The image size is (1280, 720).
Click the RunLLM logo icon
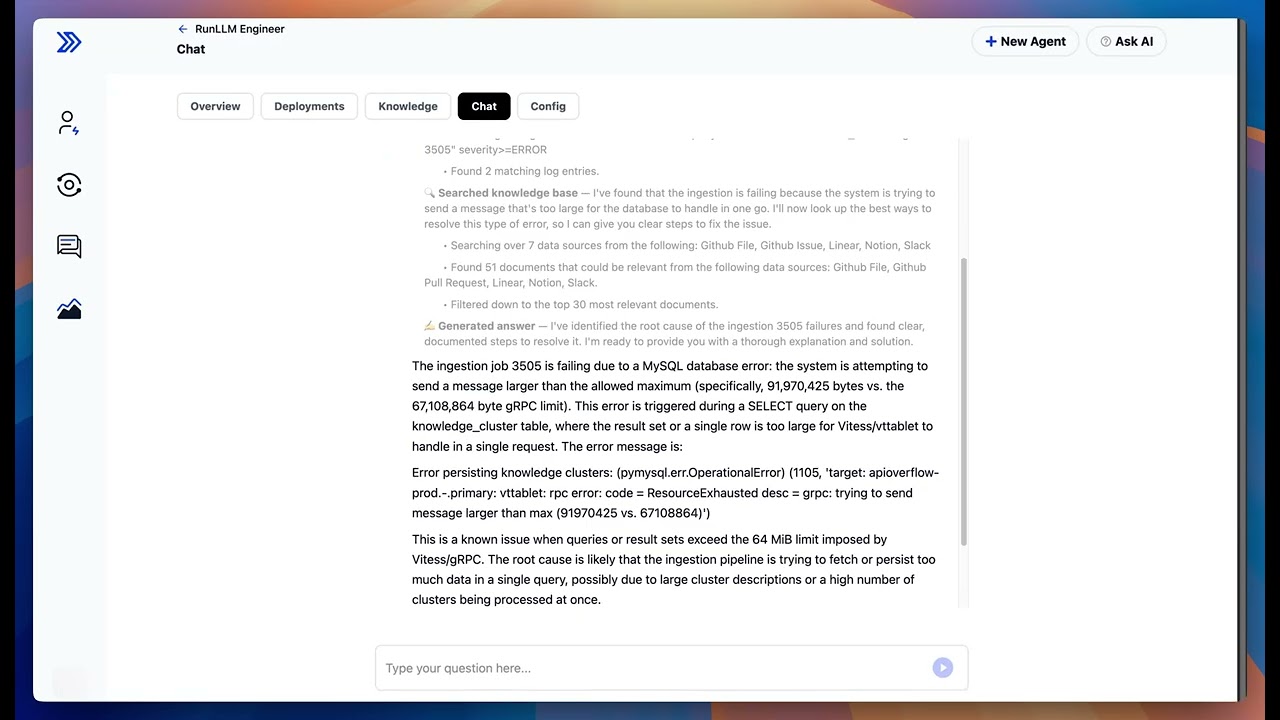click(69, 42)
